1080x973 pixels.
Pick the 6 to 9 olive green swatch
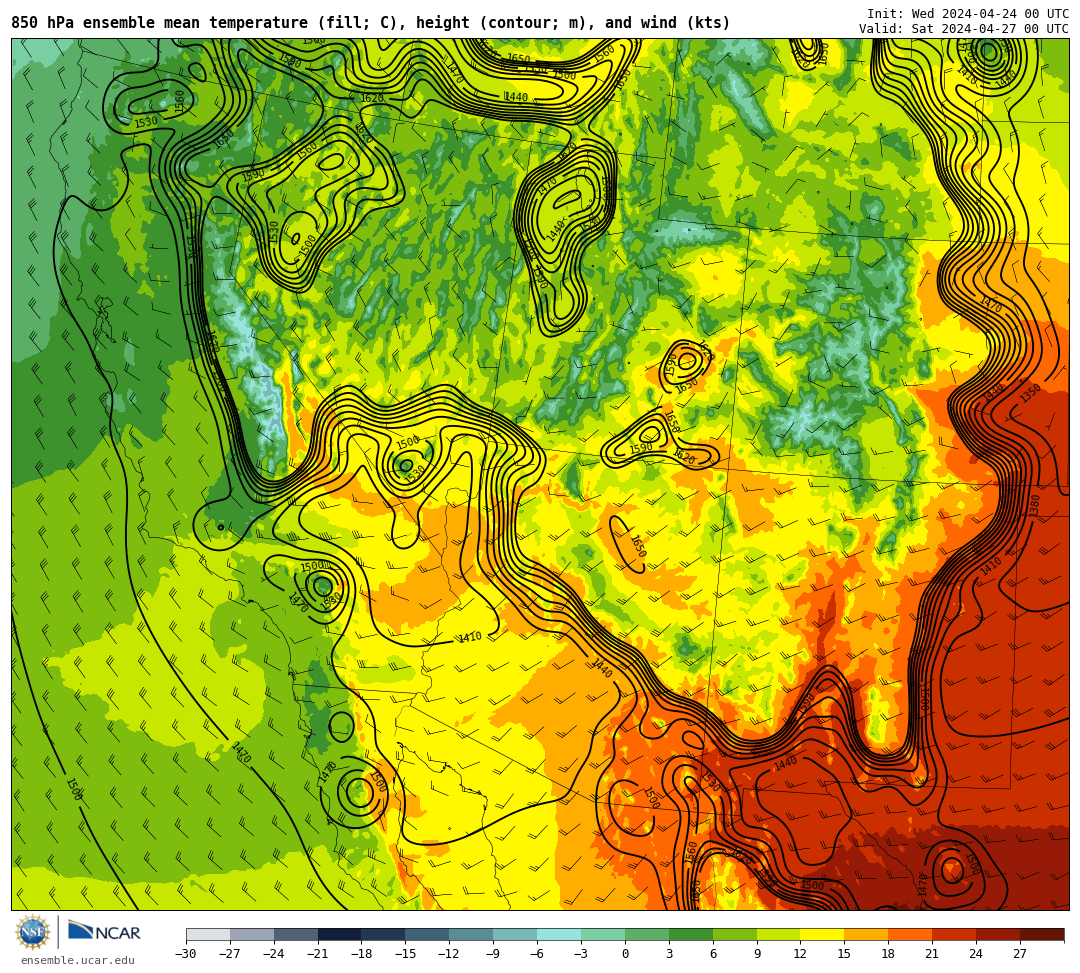[x=735, y=934]
